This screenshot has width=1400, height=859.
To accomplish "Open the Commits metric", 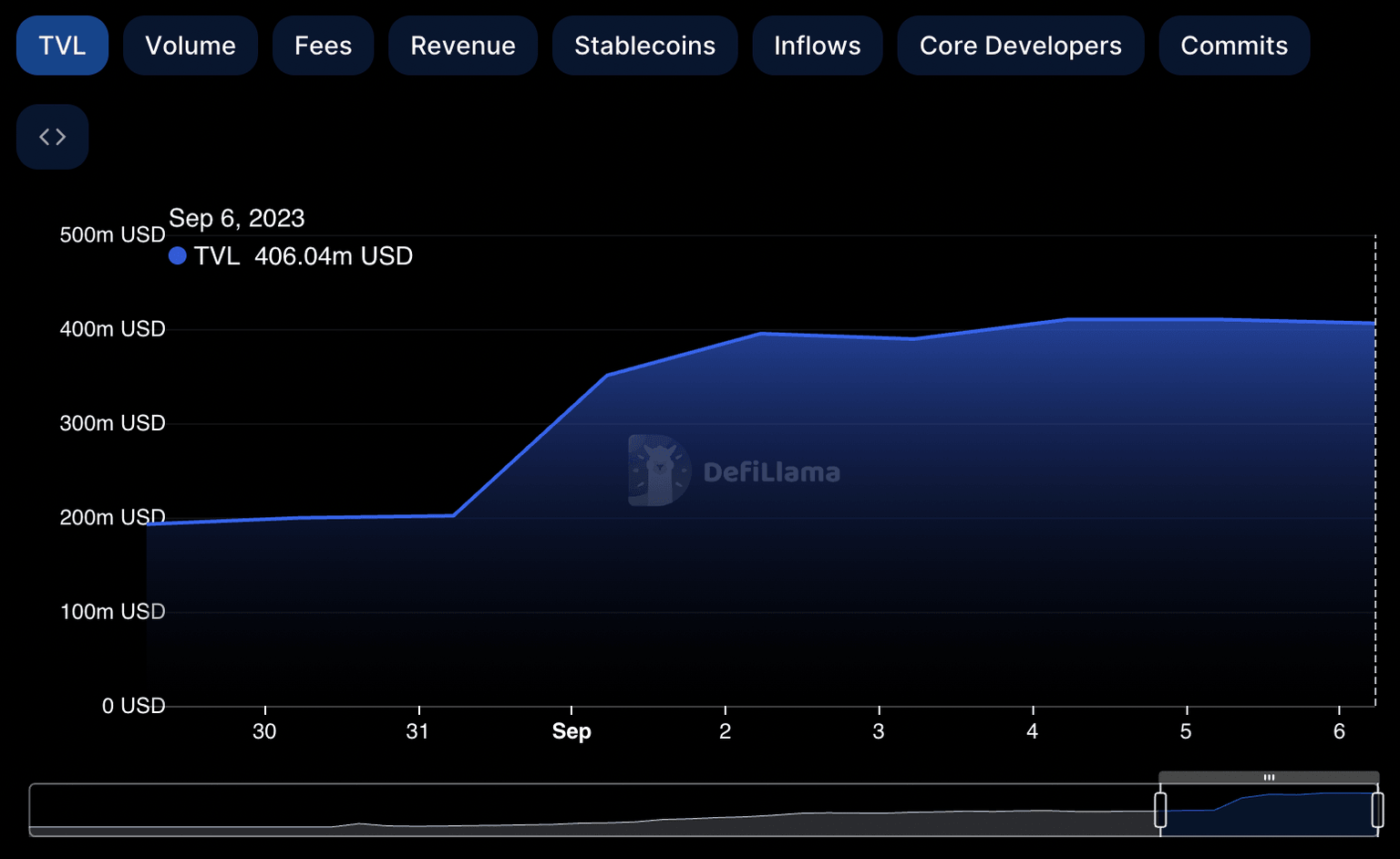I will pyautogui.click(x=1233, y=46).
